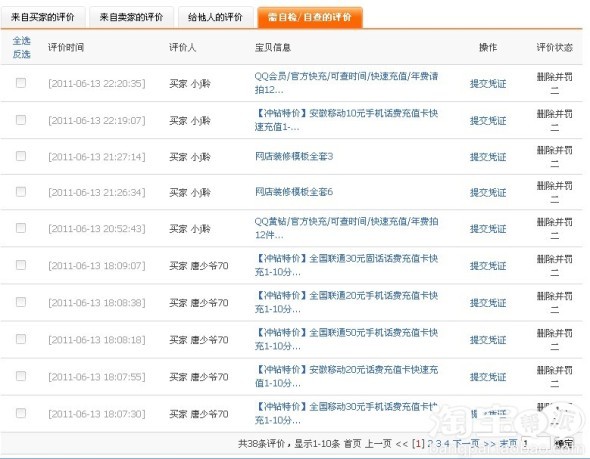Click the page number input field
The image size is (590, 459).
536,444
